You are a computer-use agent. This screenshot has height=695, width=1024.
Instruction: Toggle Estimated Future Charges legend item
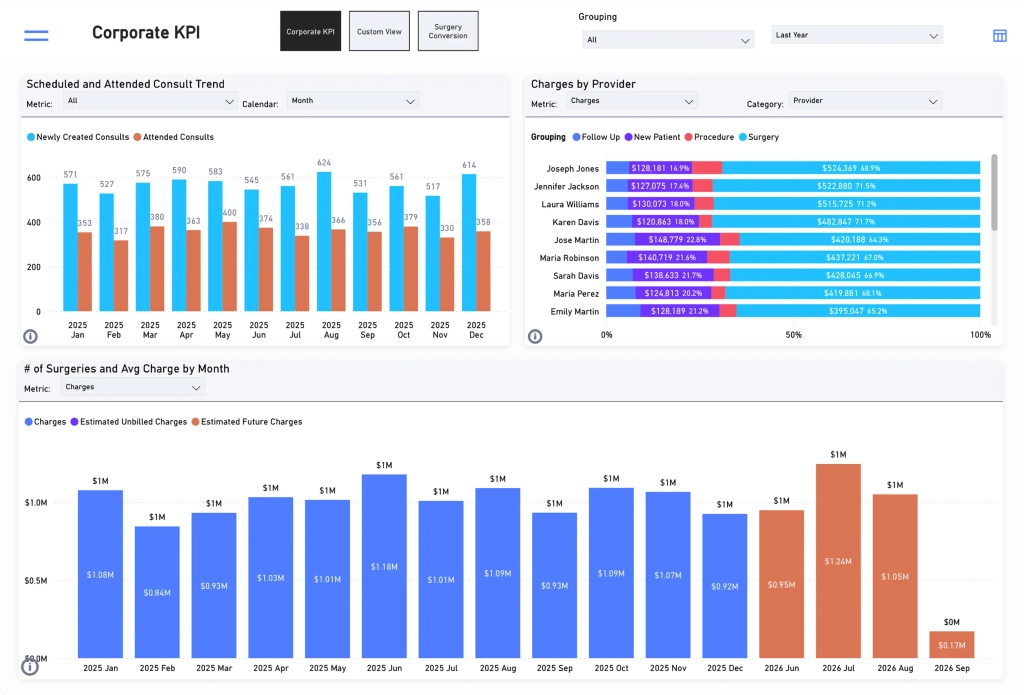tap(247, 422)
